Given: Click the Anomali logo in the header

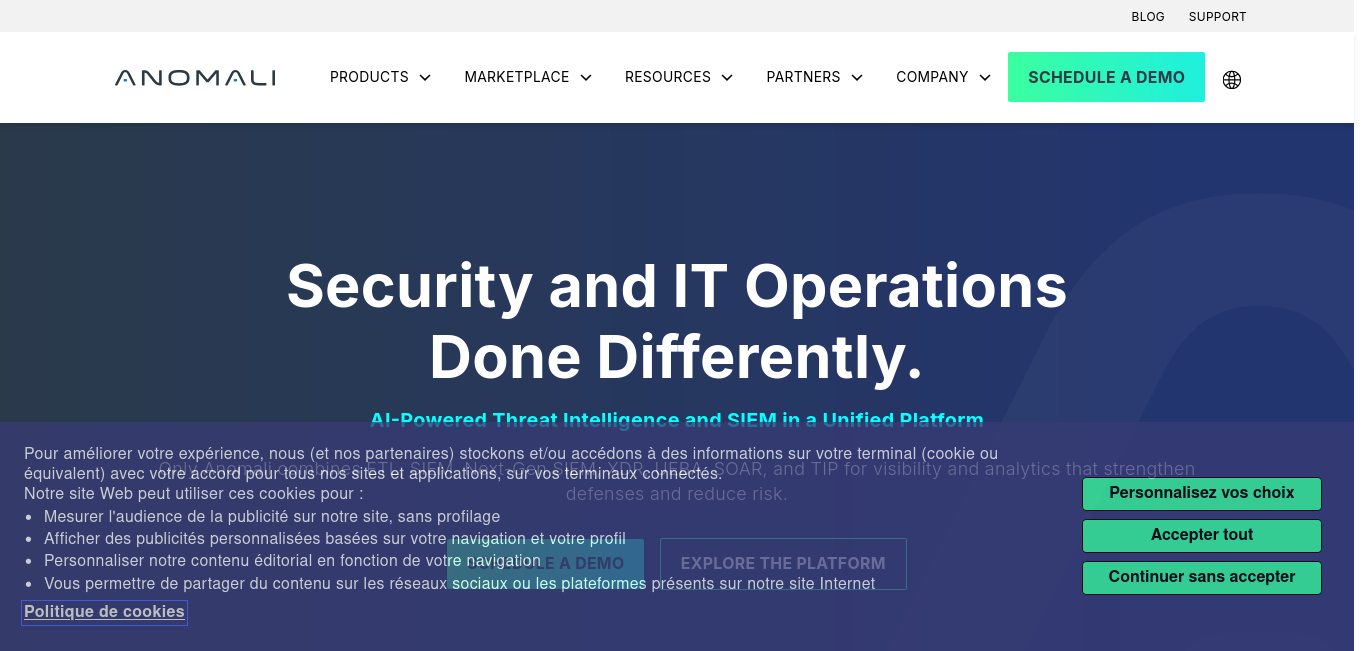Looking at the screenshot, I should pos(195,78).
